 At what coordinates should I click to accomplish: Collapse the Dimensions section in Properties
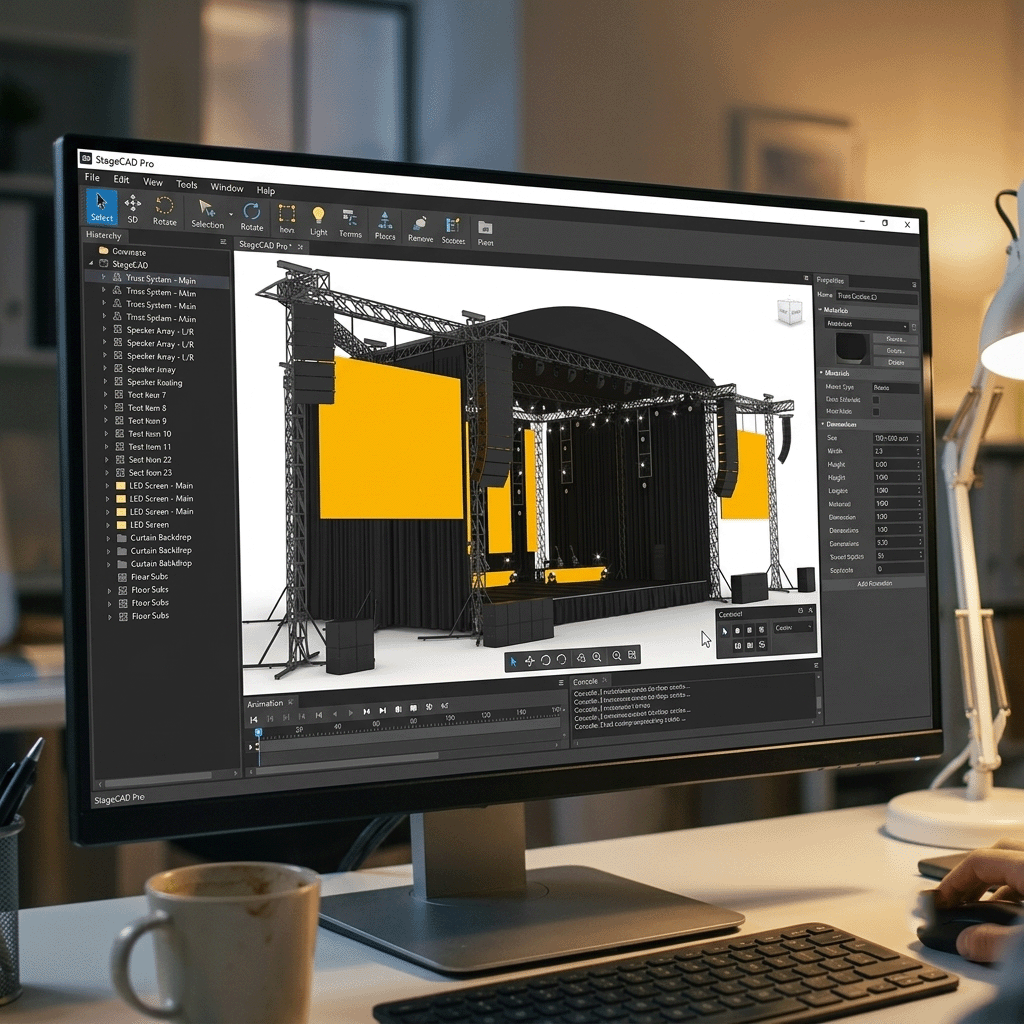click(822, 424)
